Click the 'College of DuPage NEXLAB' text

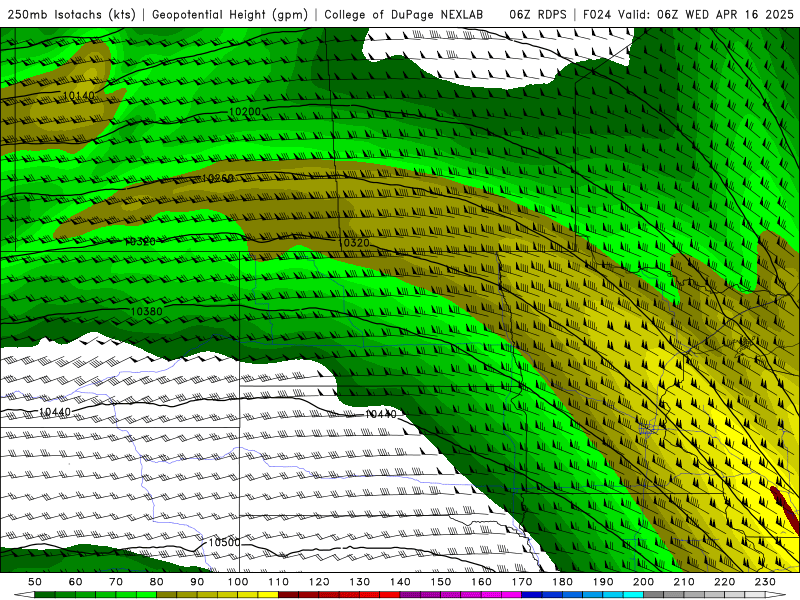(x=403, y=14)
